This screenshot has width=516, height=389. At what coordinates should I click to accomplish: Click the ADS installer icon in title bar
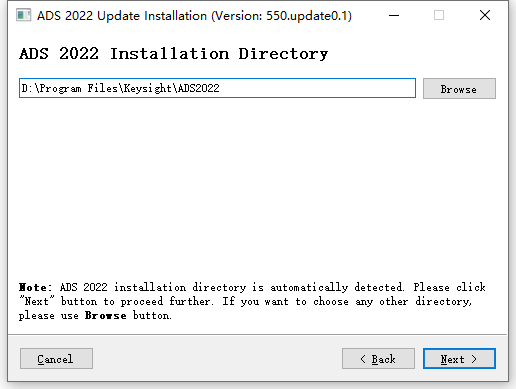[x=23, y=15]
